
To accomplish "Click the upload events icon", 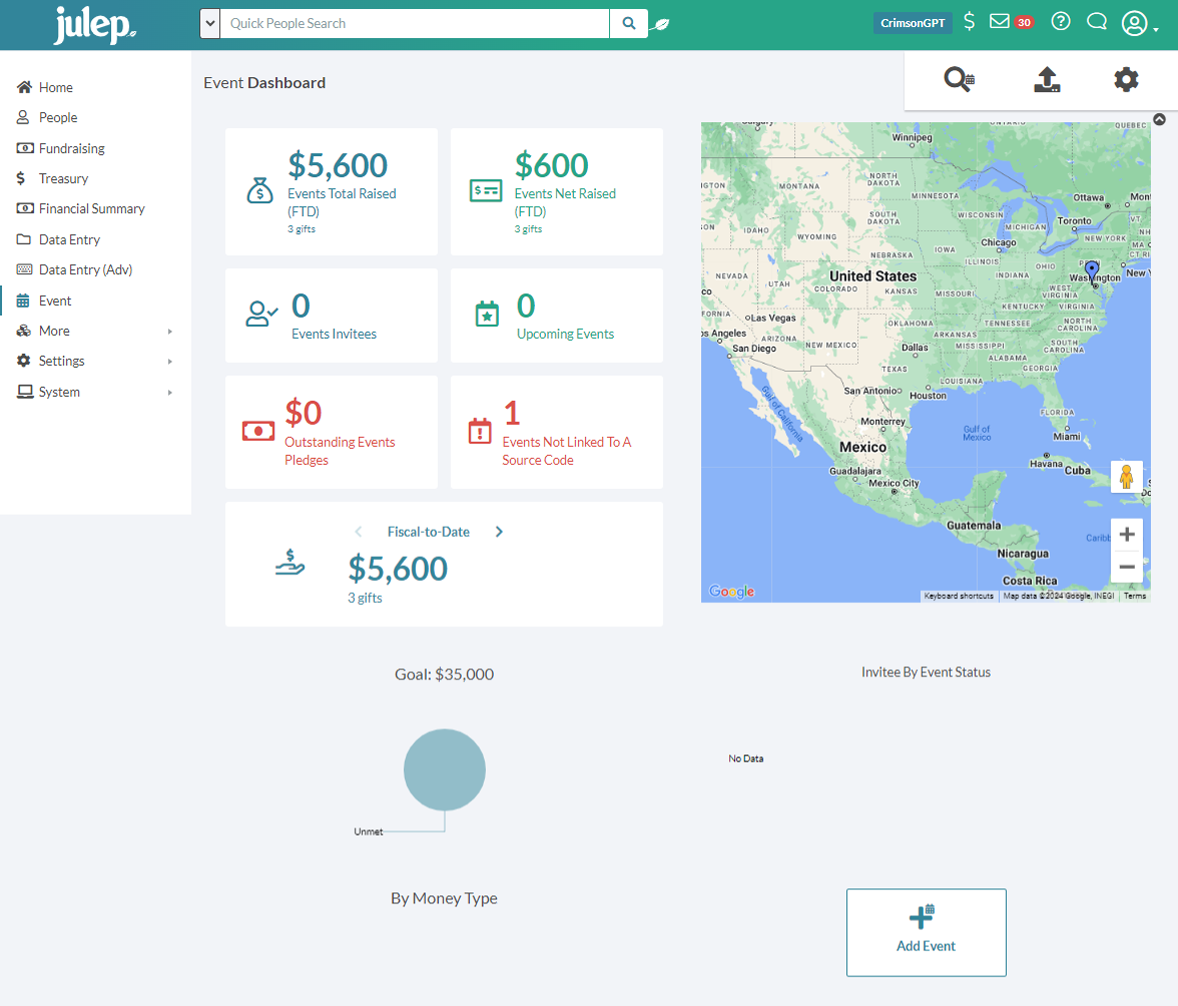I will click(1046, 80).
